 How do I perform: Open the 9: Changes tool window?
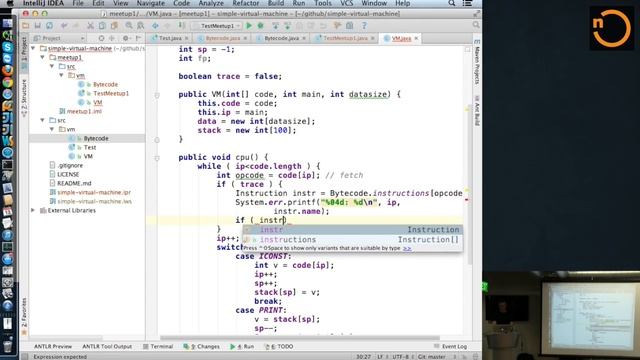click(202, 346)
